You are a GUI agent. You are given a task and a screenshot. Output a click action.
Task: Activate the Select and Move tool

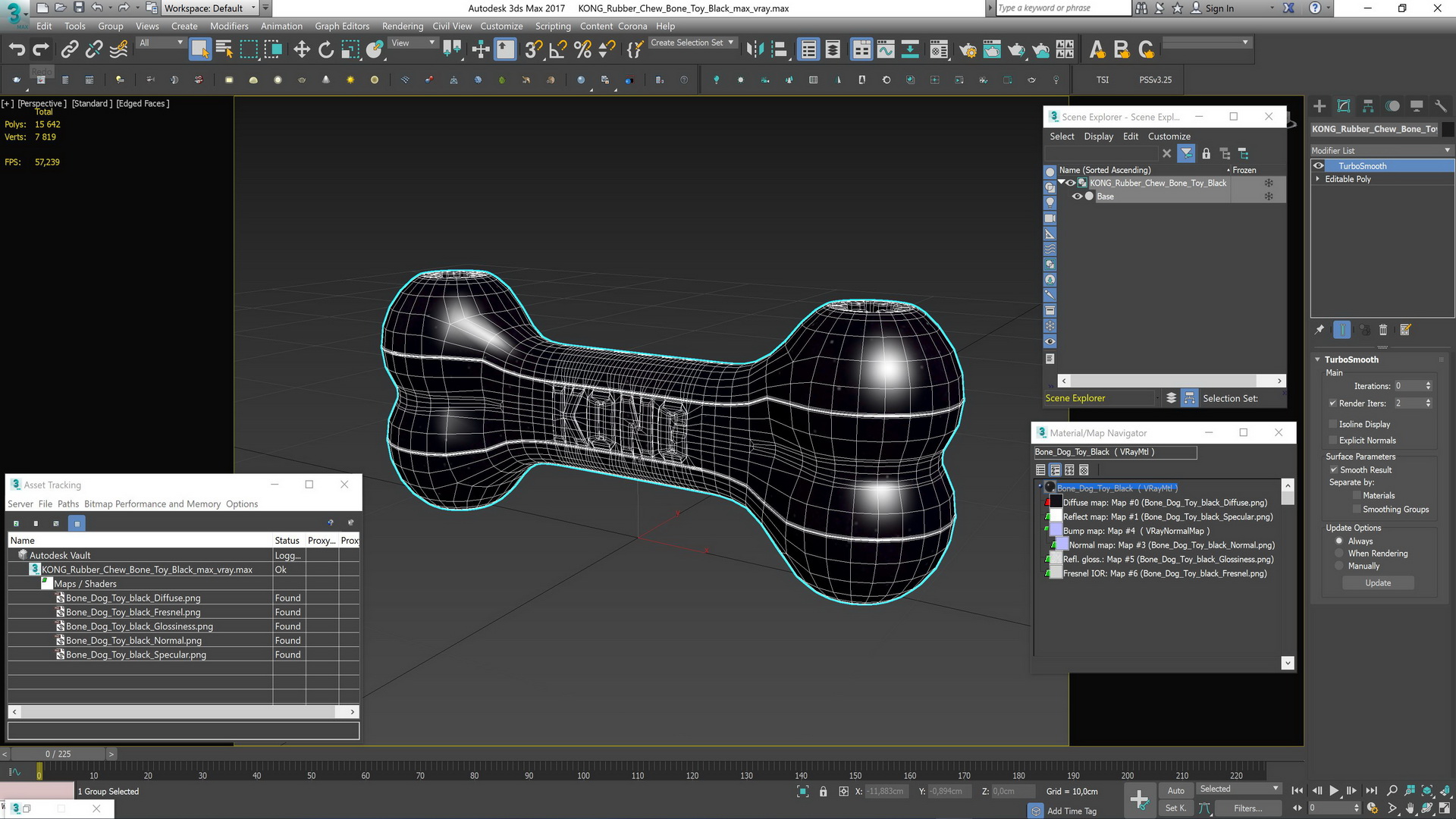(302, 50)
